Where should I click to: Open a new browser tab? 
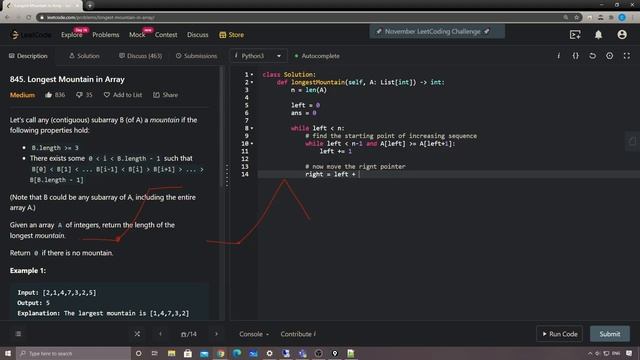(90, 5)
